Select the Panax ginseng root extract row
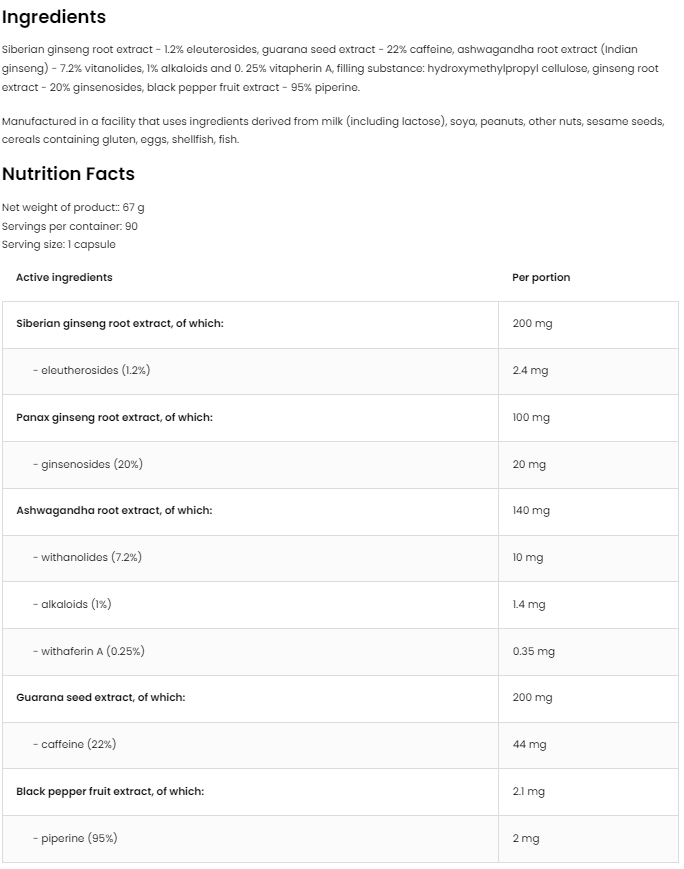This screenshot has width=684, height=869. (114, 417)
